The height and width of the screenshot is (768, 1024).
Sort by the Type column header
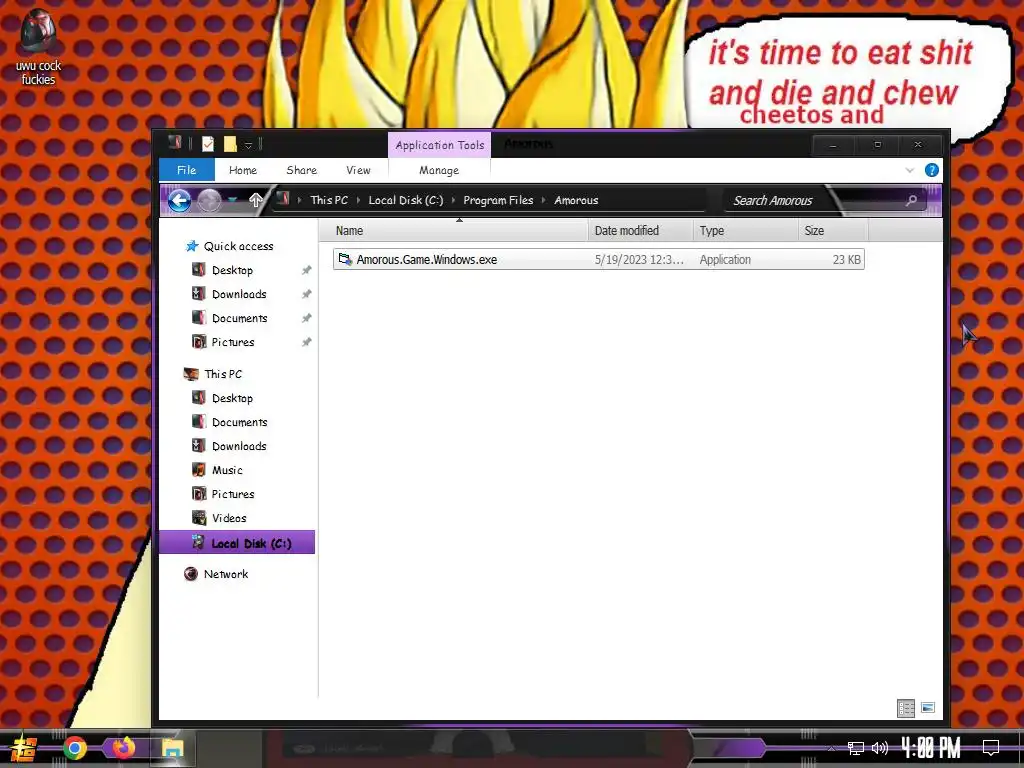(745, 231)
